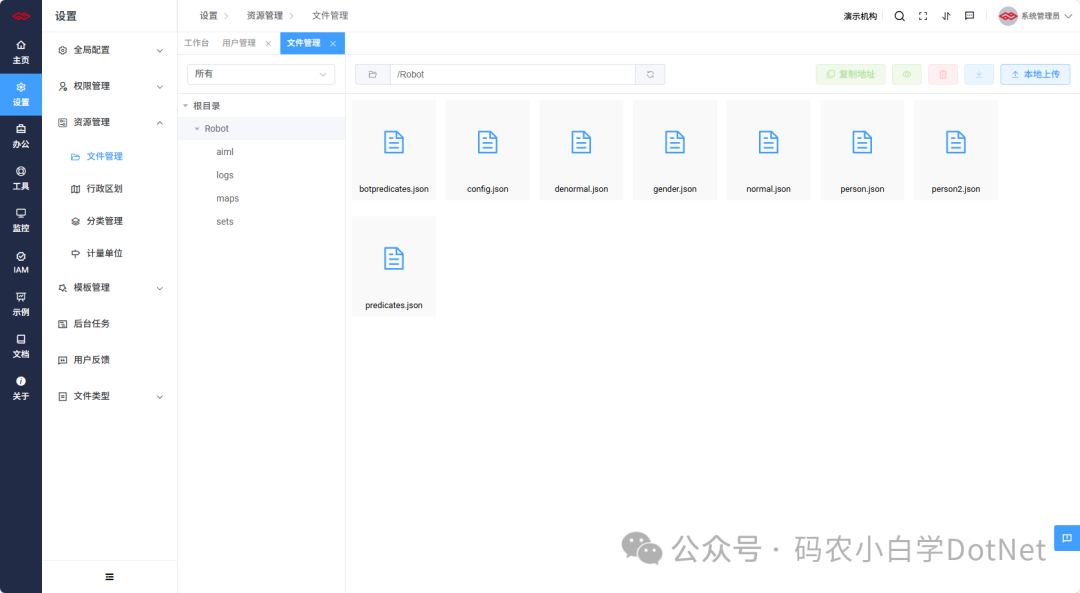Click 复制地址 copy address button
1080x593 pixels.
tap(851, 74)
